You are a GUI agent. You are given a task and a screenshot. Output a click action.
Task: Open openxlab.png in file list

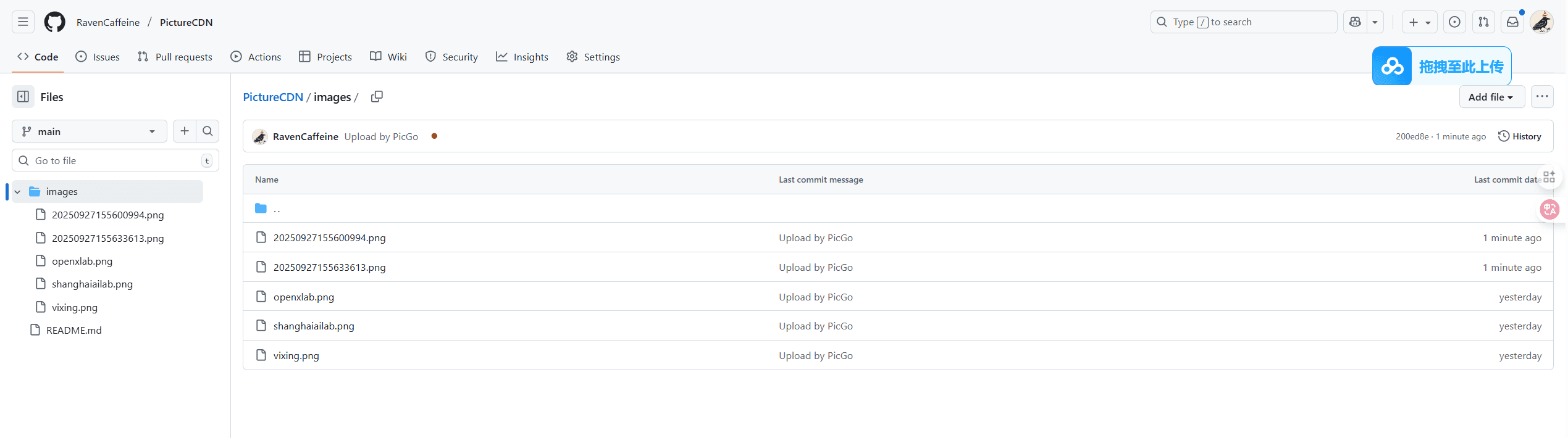pyautogui.click(x=303, y=297)
